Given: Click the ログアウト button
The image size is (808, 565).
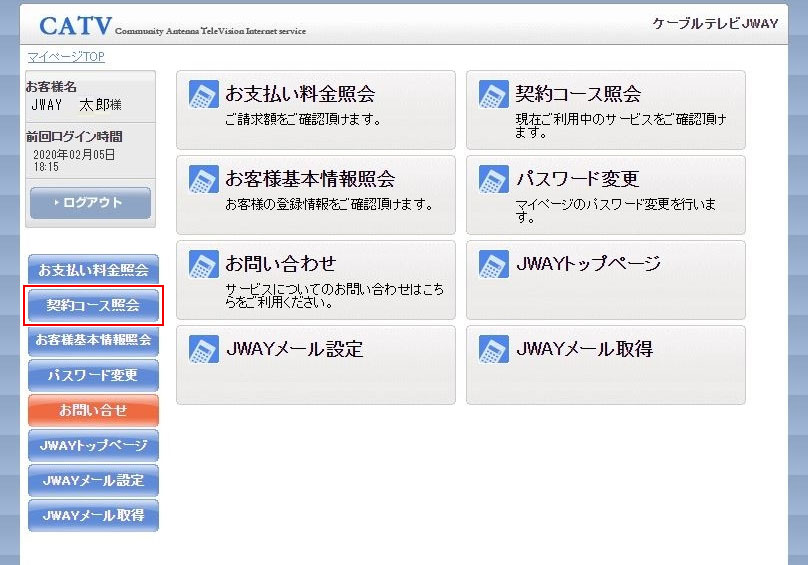Looking at the screenshot, I should click(x=91, y=203).
